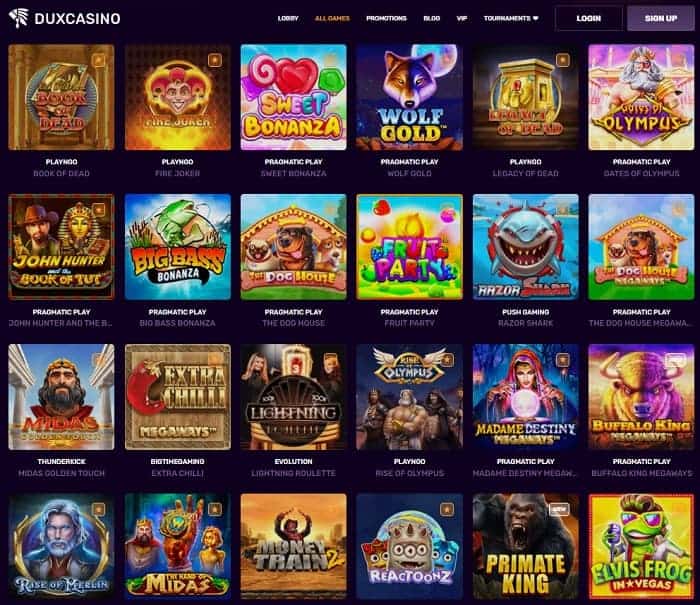Image resolution: width=700 pixels, height=605 pixels.
Task: Click the Sign Up button
Action: pos(661,18)
